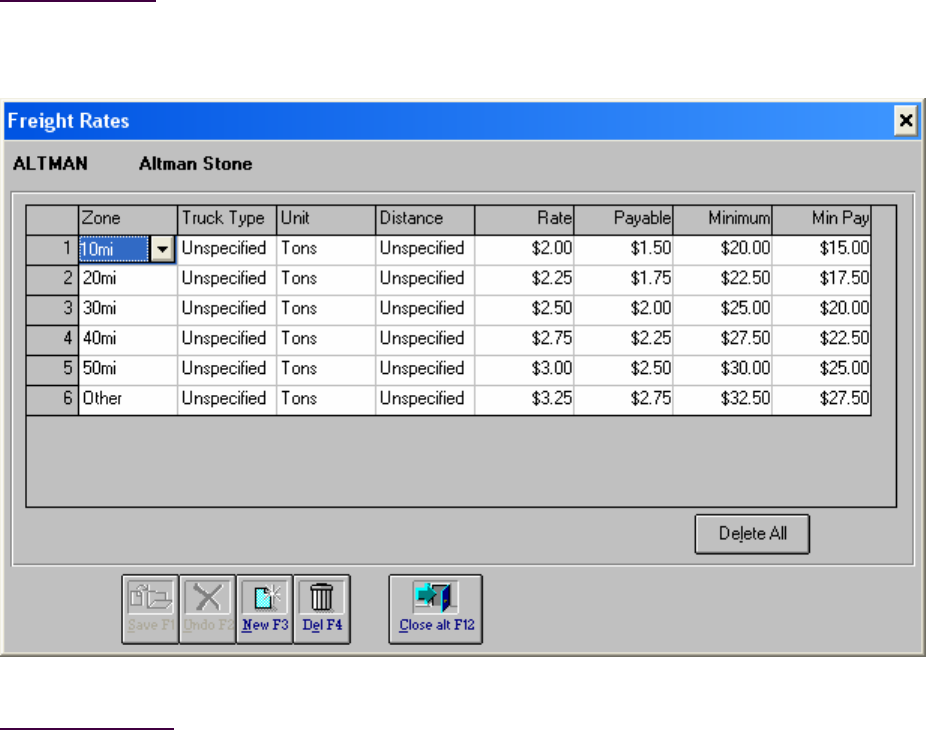Select the Distance cell in row 2
Viewport: 926px width, 730px height.
click(425, 278)
